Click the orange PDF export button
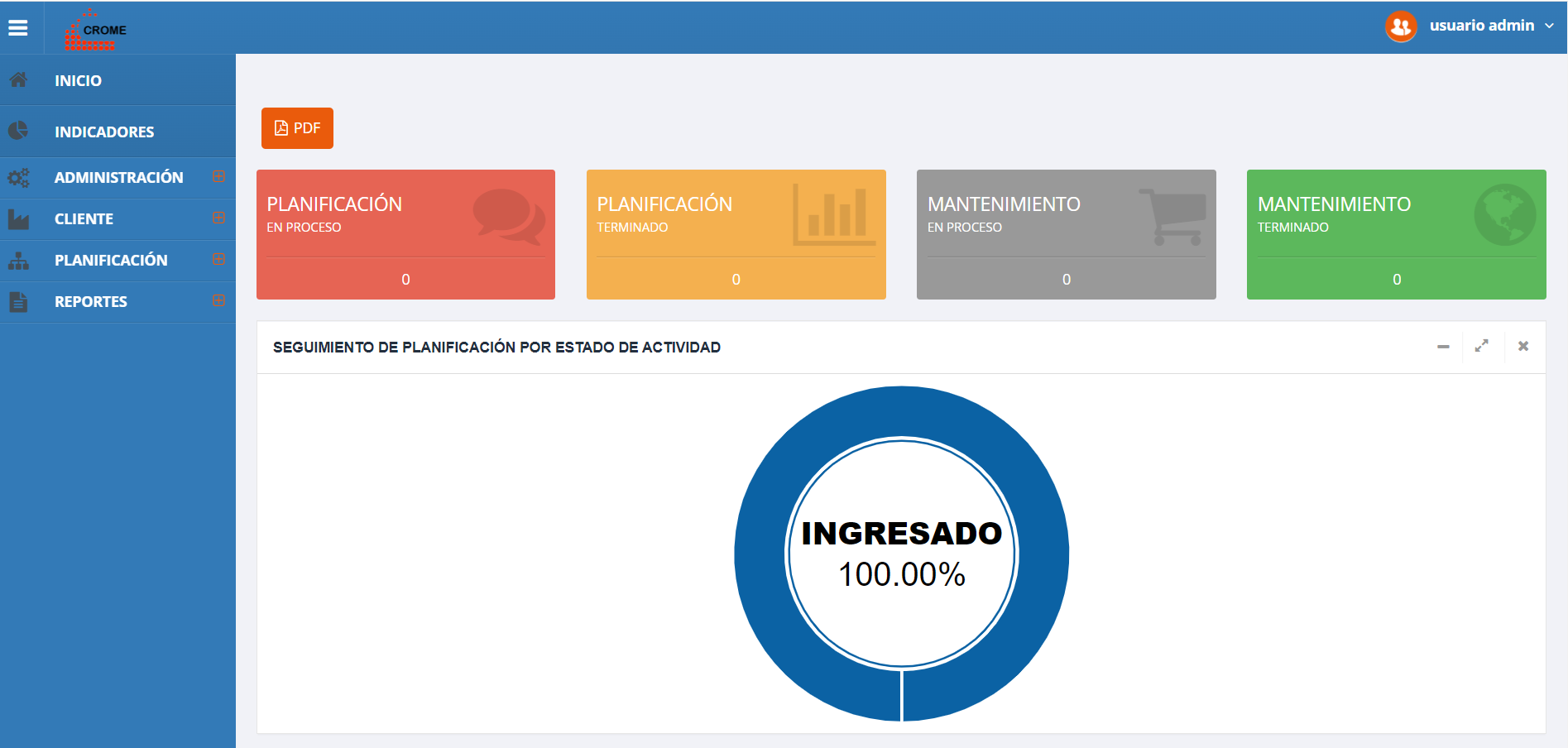The image size is (1568, 748). (x=297, y=128)
